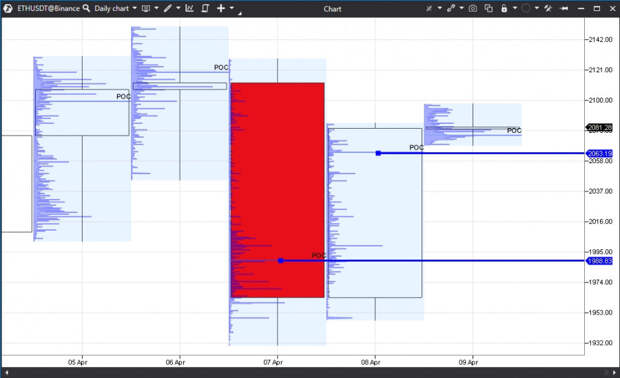This screenshot has height=378, width=620.
Task: Click the duplicate chart windows icon
Action: point(489,8)
